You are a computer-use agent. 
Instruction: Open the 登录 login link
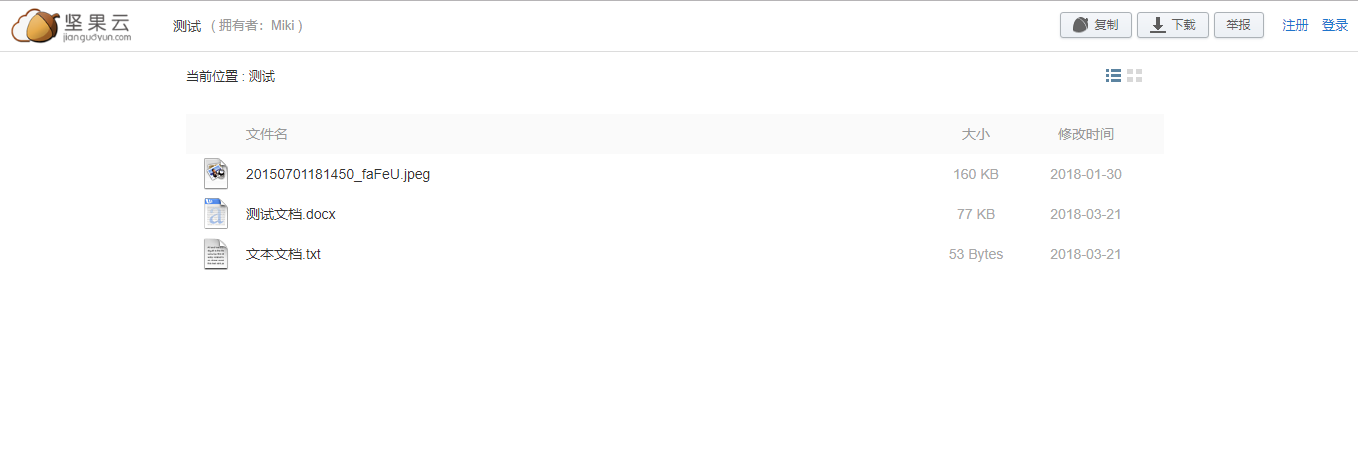coord(1335,25)
